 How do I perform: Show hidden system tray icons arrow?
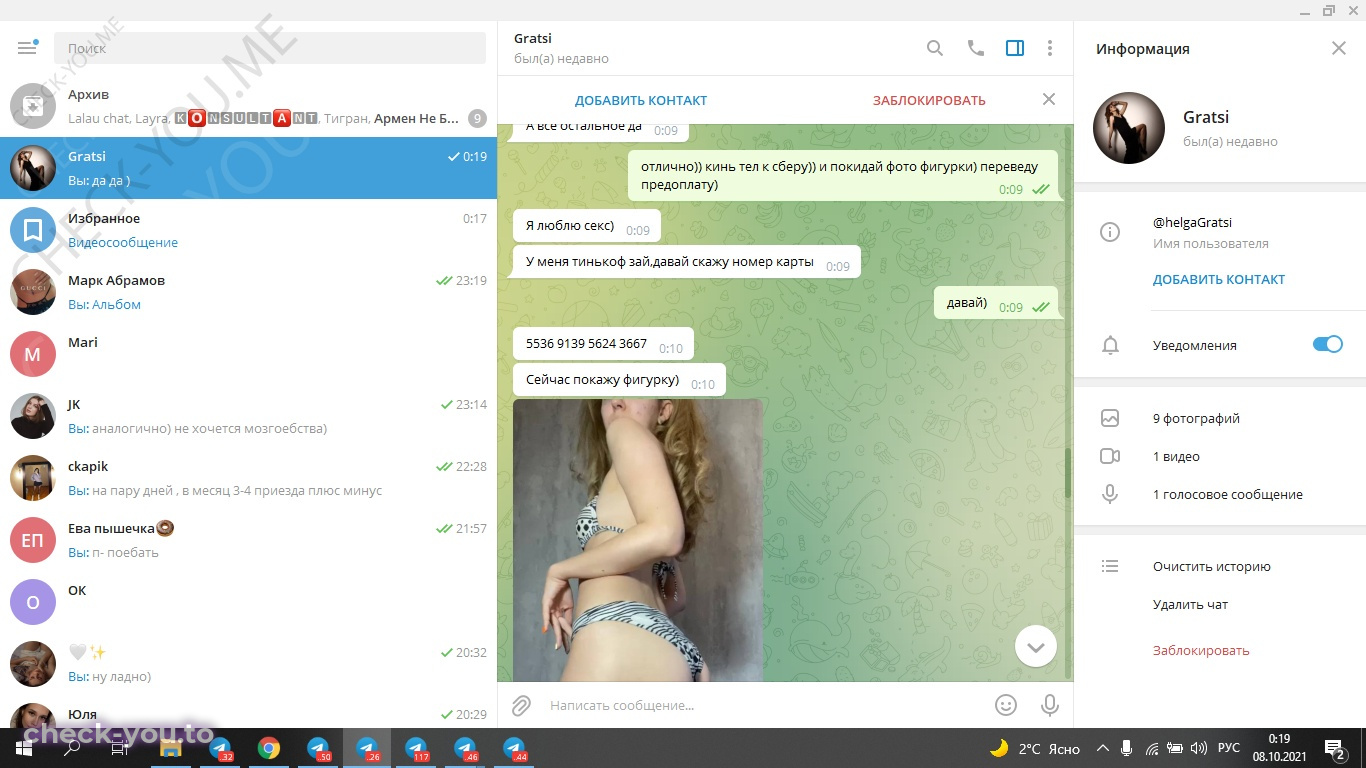[1103, 748]
